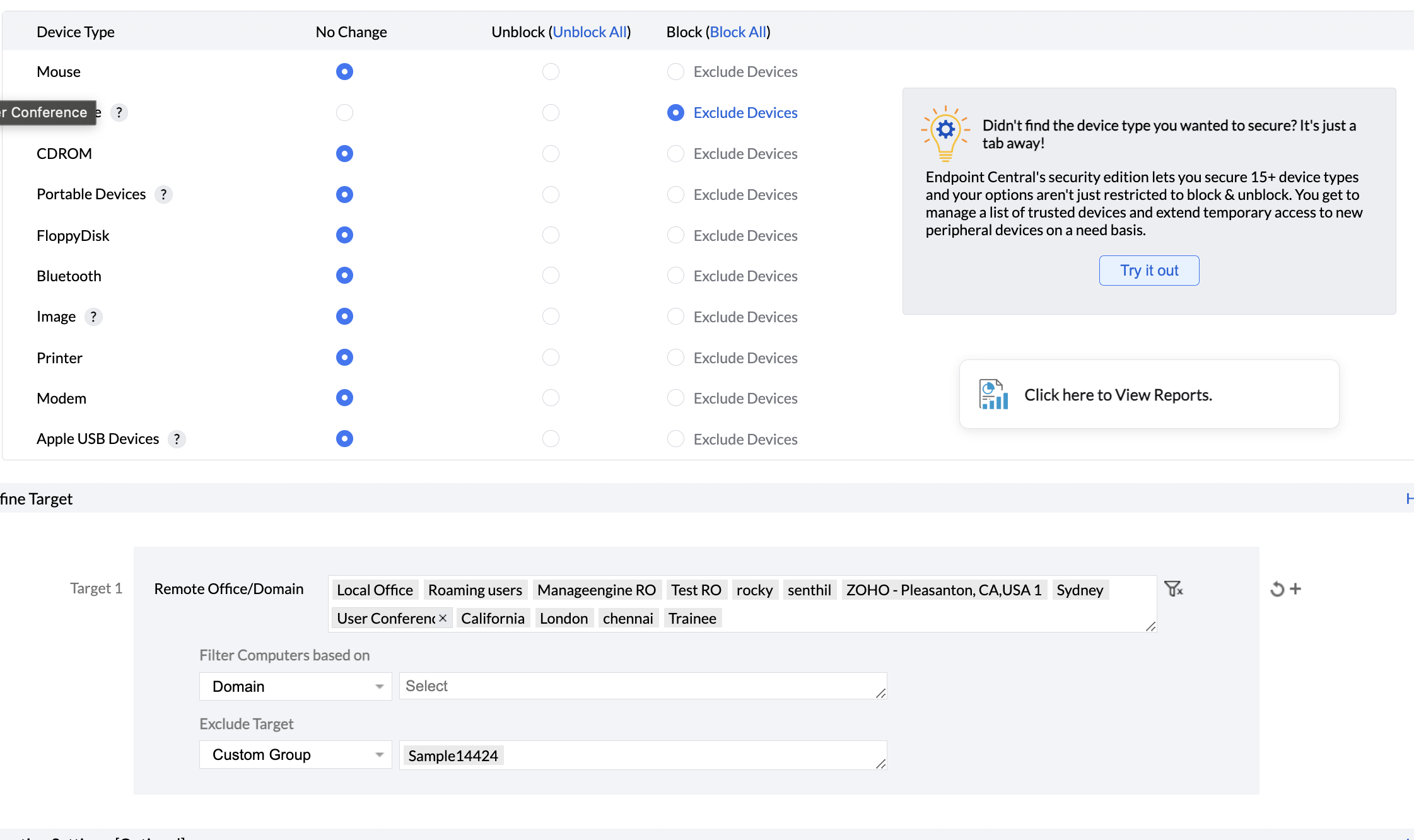Select No Change radio for CDROM

point(344,154)
